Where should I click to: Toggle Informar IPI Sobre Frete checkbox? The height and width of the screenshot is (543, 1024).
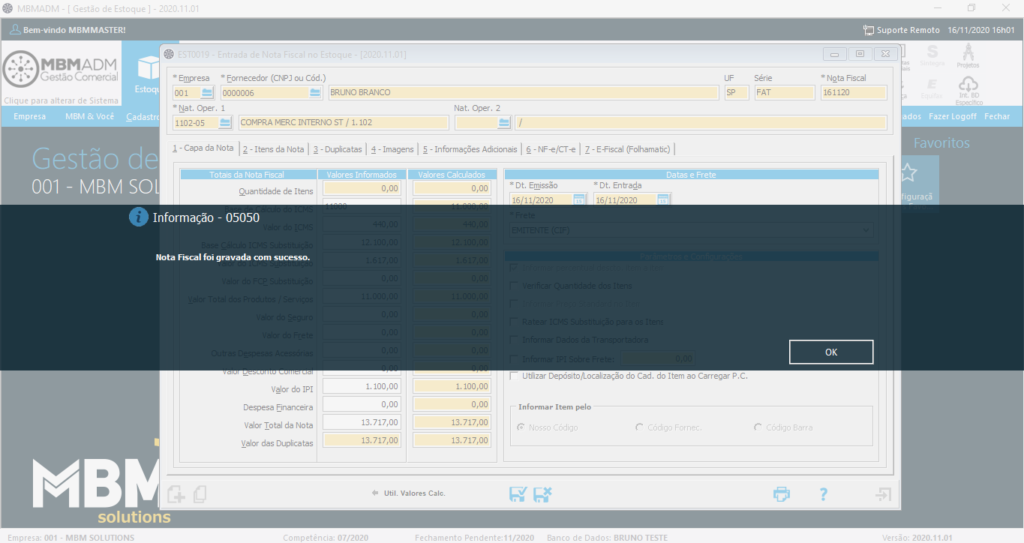click(x=514, y=359)
